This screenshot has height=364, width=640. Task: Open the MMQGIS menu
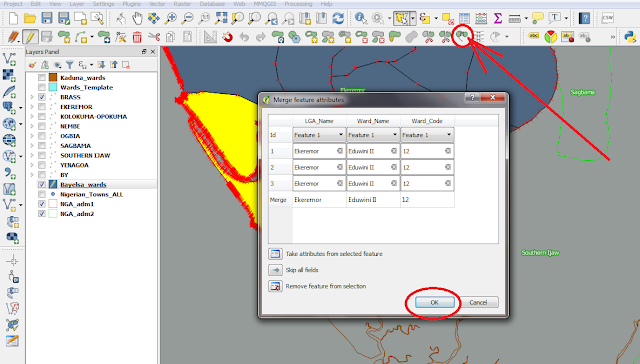pyautogui.click(x=265, y=4)
